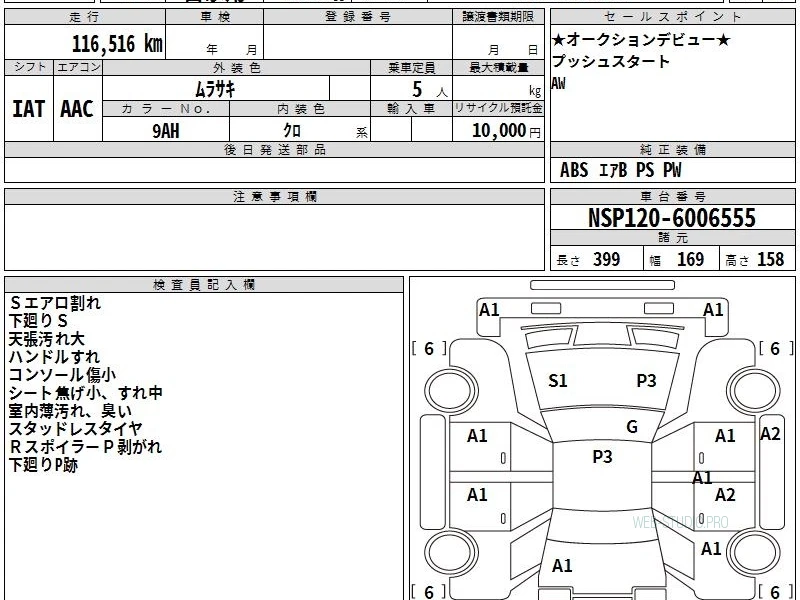Select the ハンドルすれ note
This screenshot has height=600, width=800.
click(x=54, y=357)
